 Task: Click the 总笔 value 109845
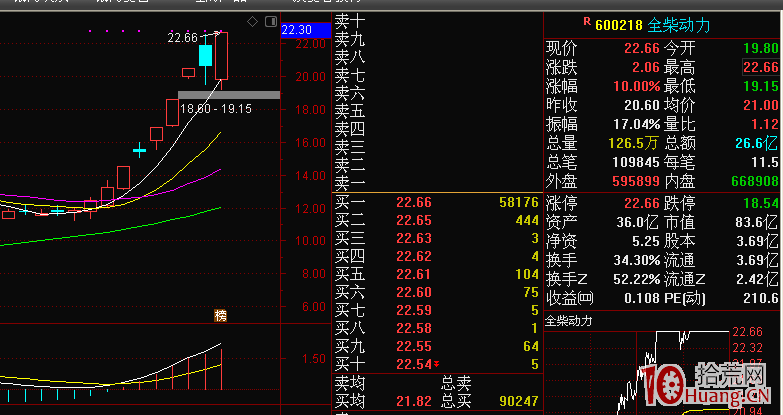[x=638, y=162]
